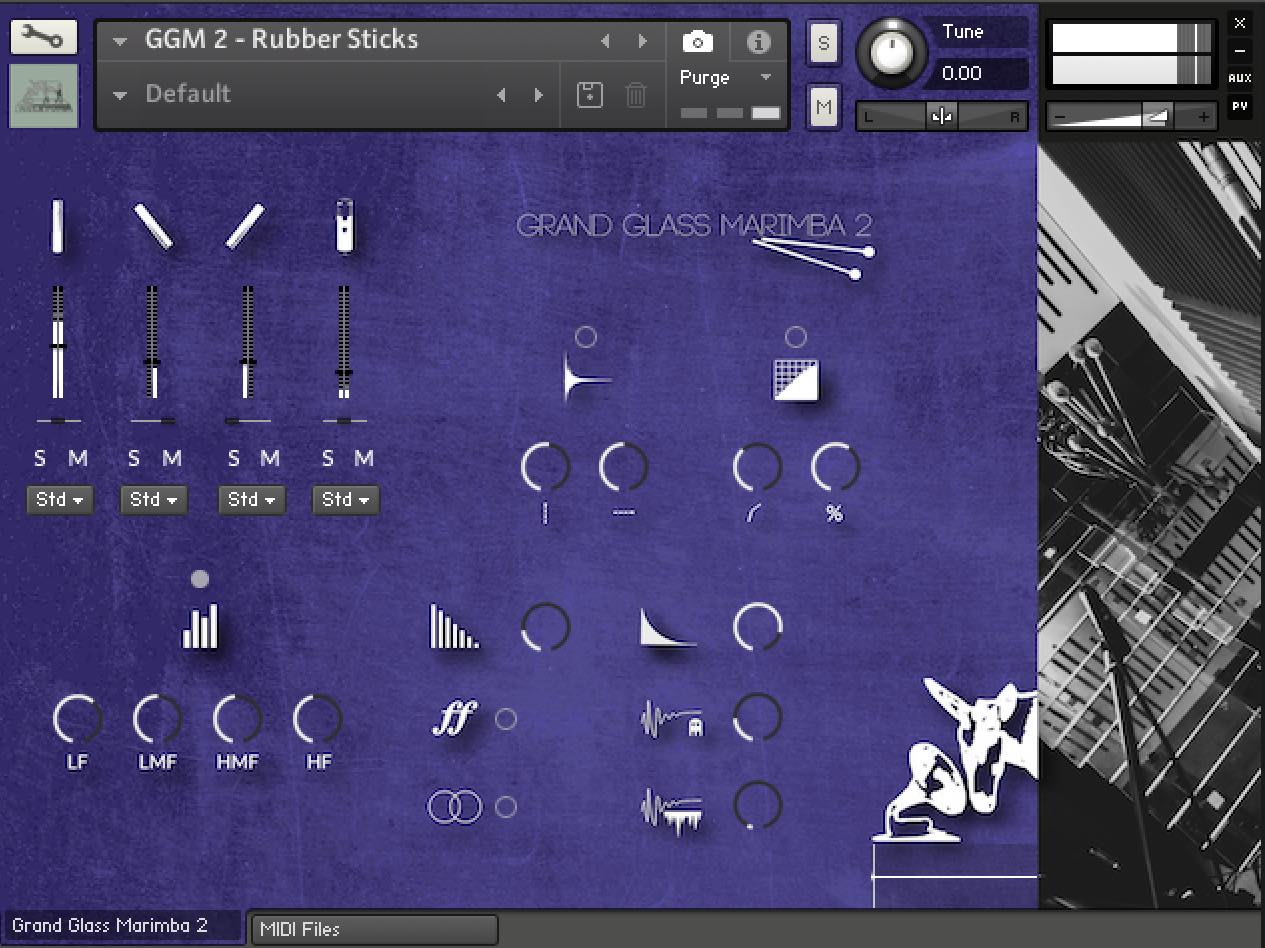Switch to the Grand Glass Marimba 2 tab
The image size is (1265, 948).
[x=123, y=926]
